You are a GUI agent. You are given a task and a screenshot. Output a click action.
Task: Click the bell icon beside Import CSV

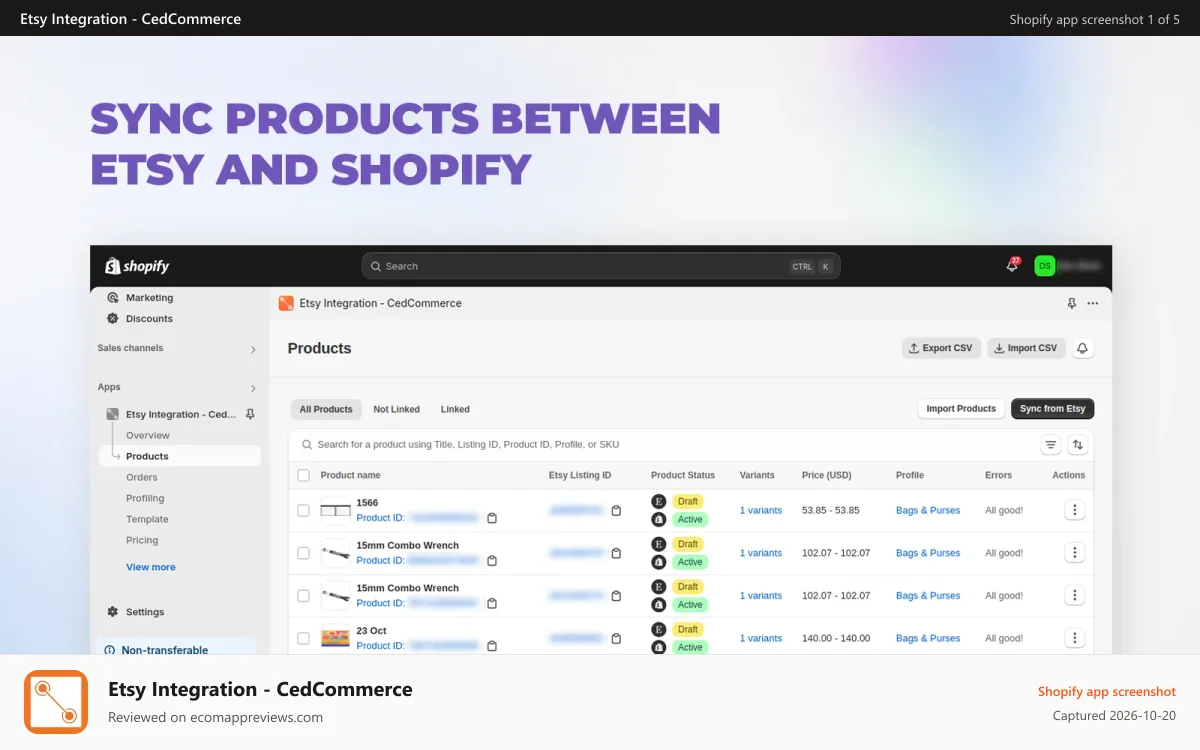pyautogui.click(x=1082, y=348)
